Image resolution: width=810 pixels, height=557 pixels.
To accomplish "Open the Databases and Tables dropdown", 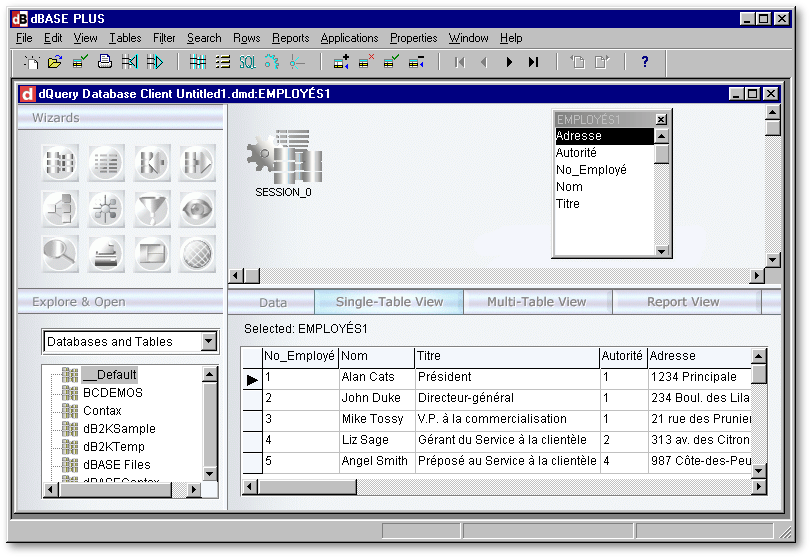I will (208, 342).
